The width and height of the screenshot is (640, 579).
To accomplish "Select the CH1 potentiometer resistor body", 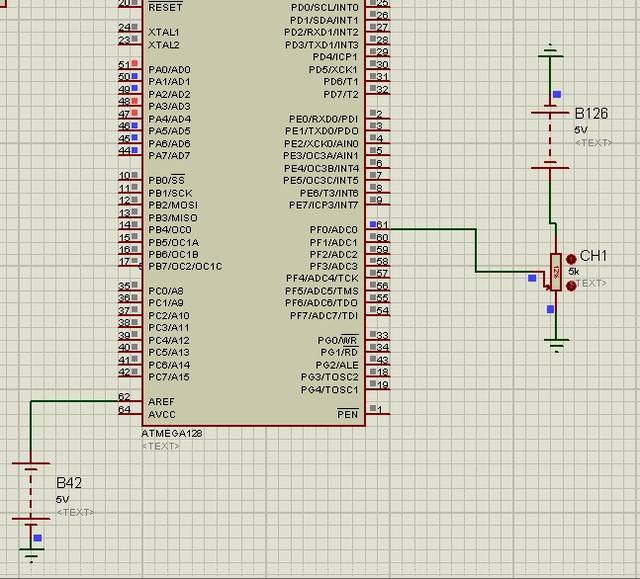I will point(556,272).
